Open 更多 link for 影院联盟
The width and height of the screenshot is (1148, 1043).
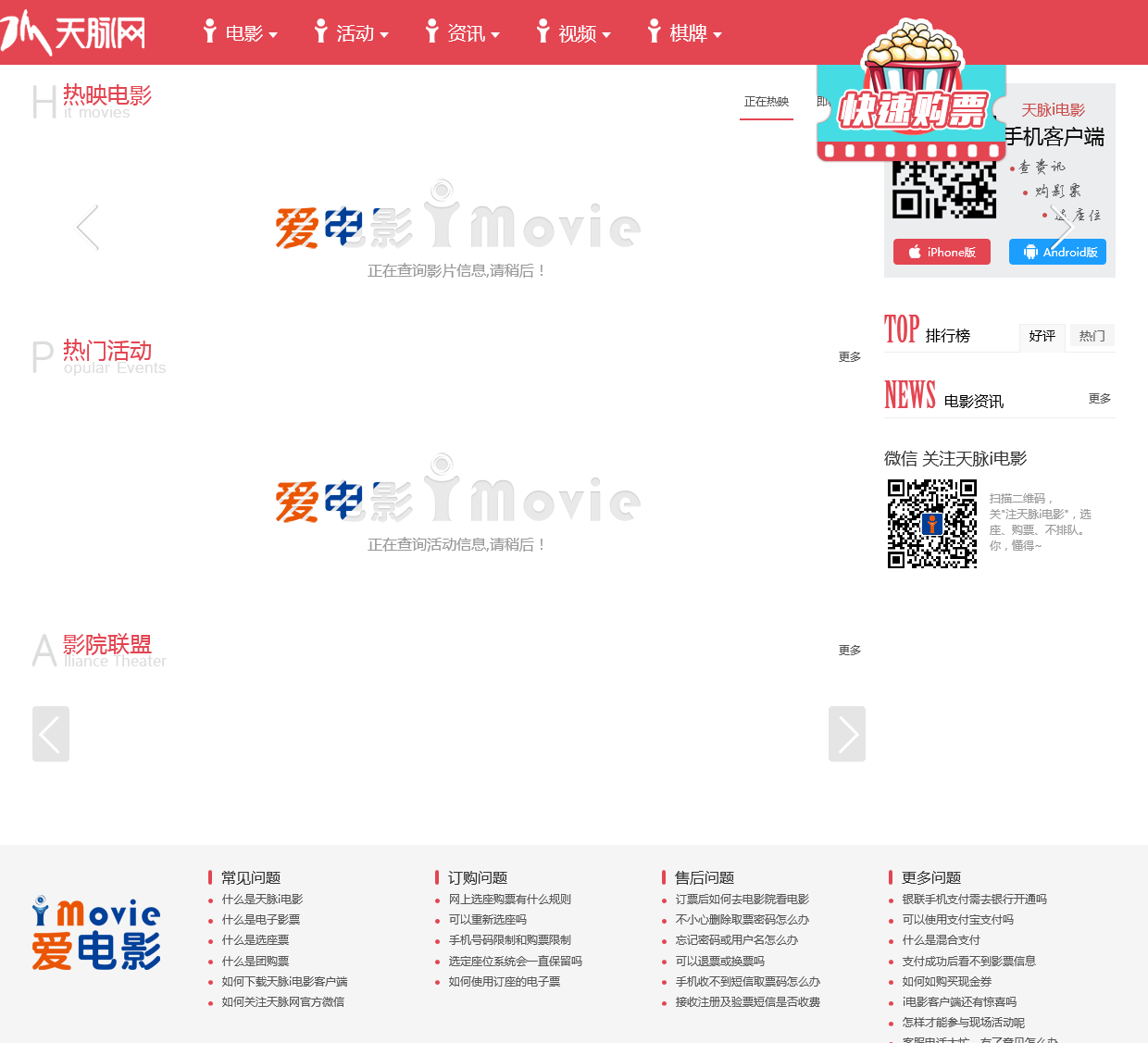pyautogui.click(x=850, y=651)
